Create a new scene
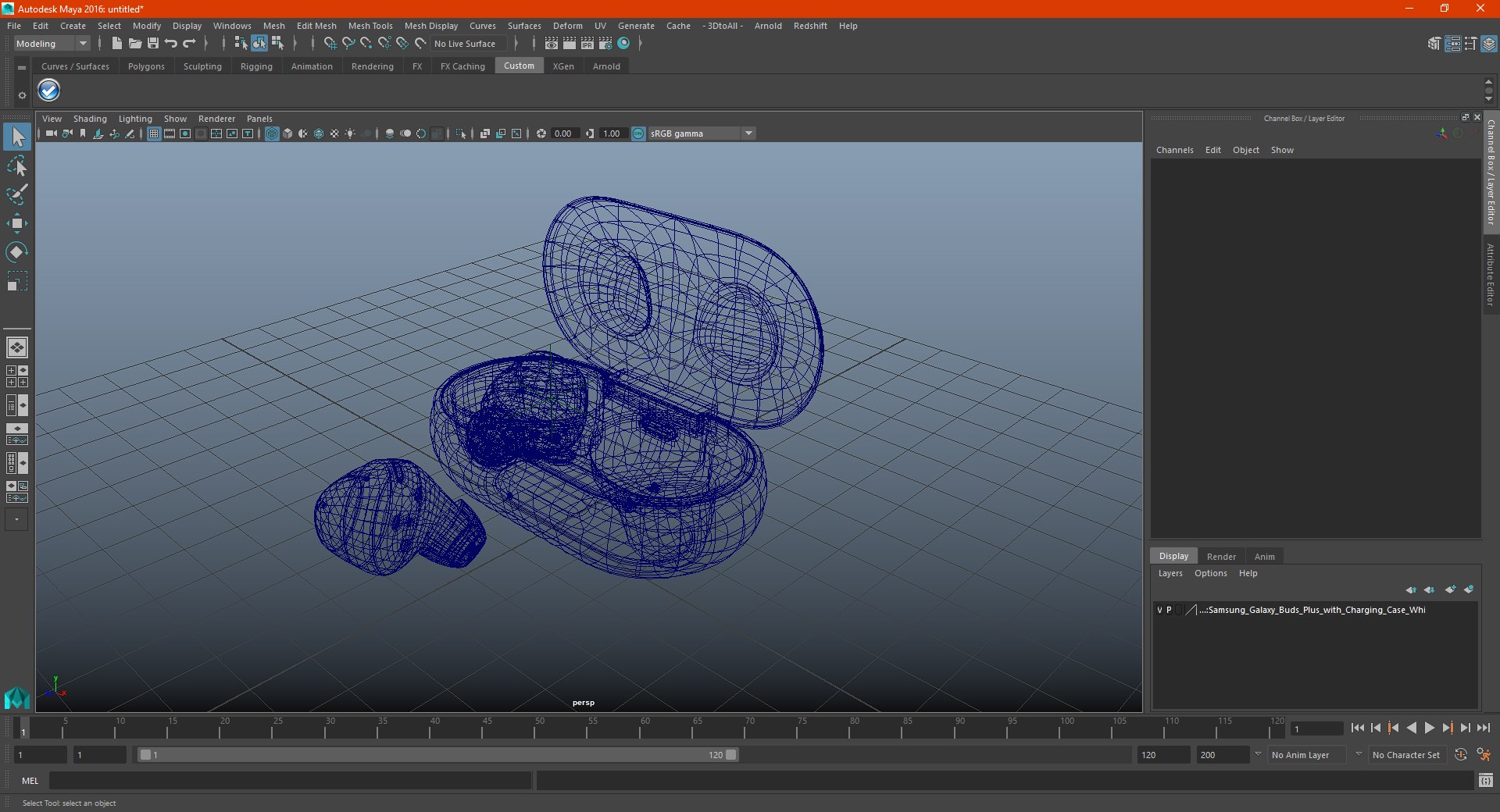 (x=116, y=44)
